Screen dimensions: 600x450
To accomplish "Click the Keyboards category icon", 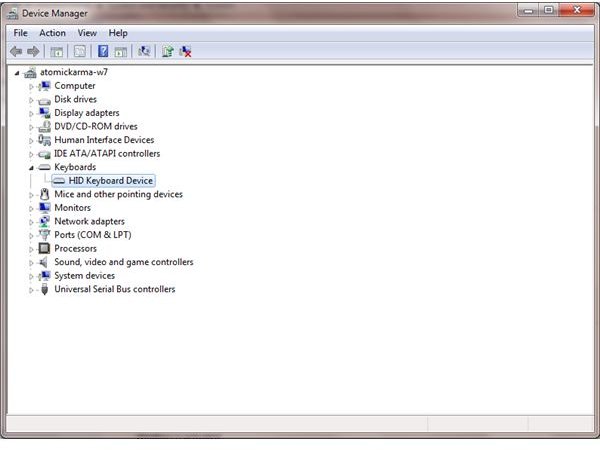I will (x=44, y=167).
